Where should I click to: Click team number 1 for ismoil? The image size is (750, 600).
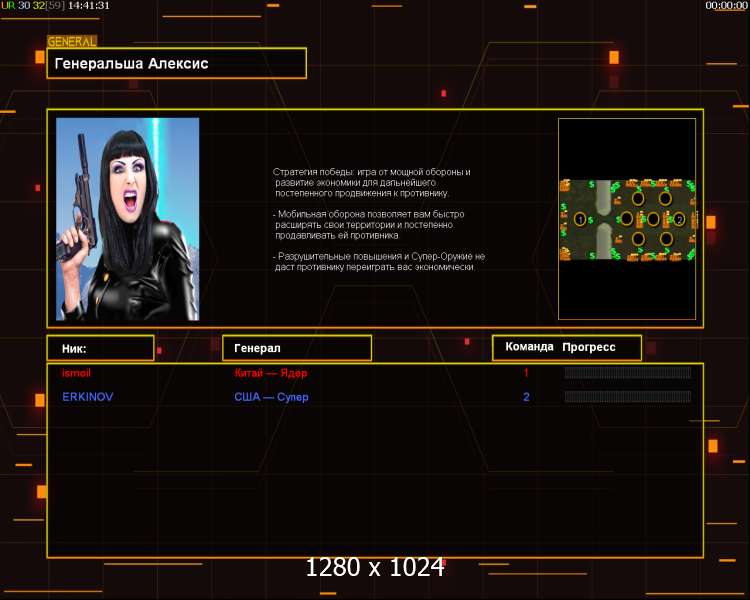pyautogui.click(x=526, y=373)
